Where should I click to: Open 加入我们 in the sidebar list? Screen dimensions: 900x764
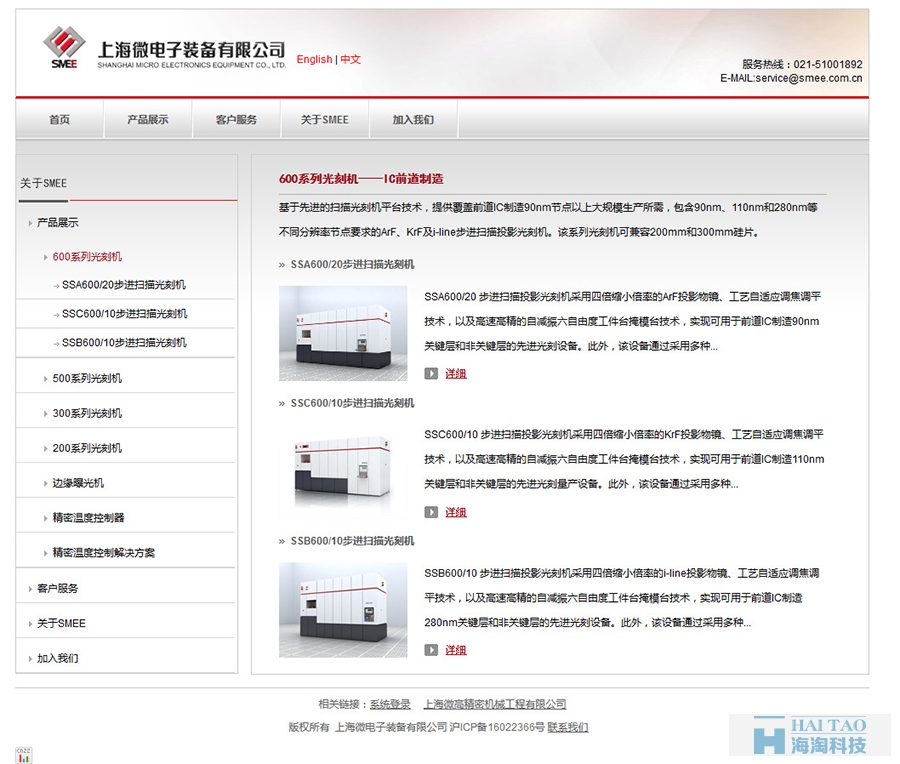[57, 658]
